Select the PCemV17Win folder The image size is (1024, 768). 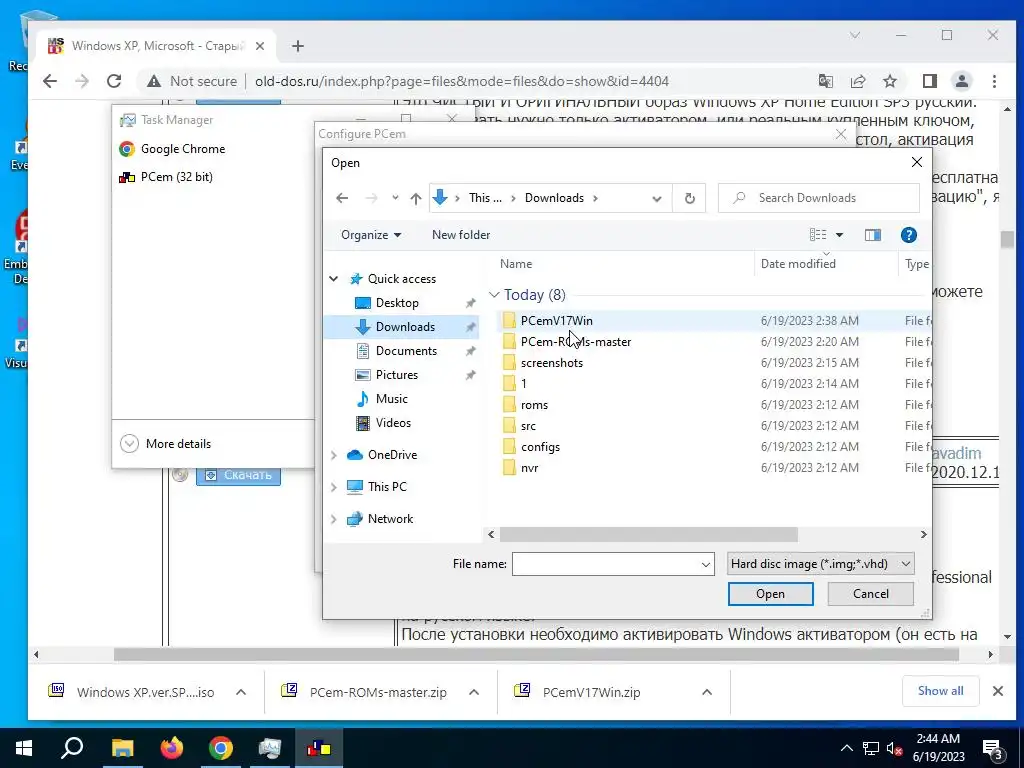pyautogui.click(x=556, y=321)
